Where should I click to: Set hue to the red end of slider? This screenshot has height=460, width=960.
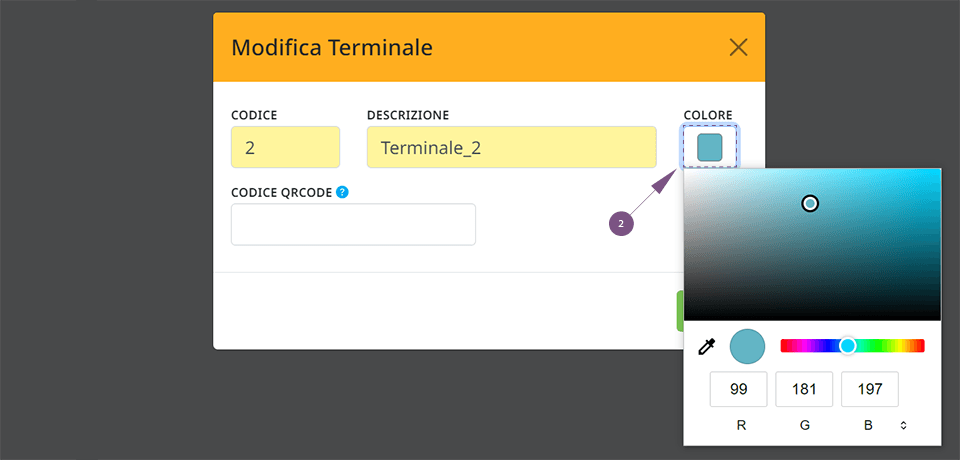click(783, 346)
